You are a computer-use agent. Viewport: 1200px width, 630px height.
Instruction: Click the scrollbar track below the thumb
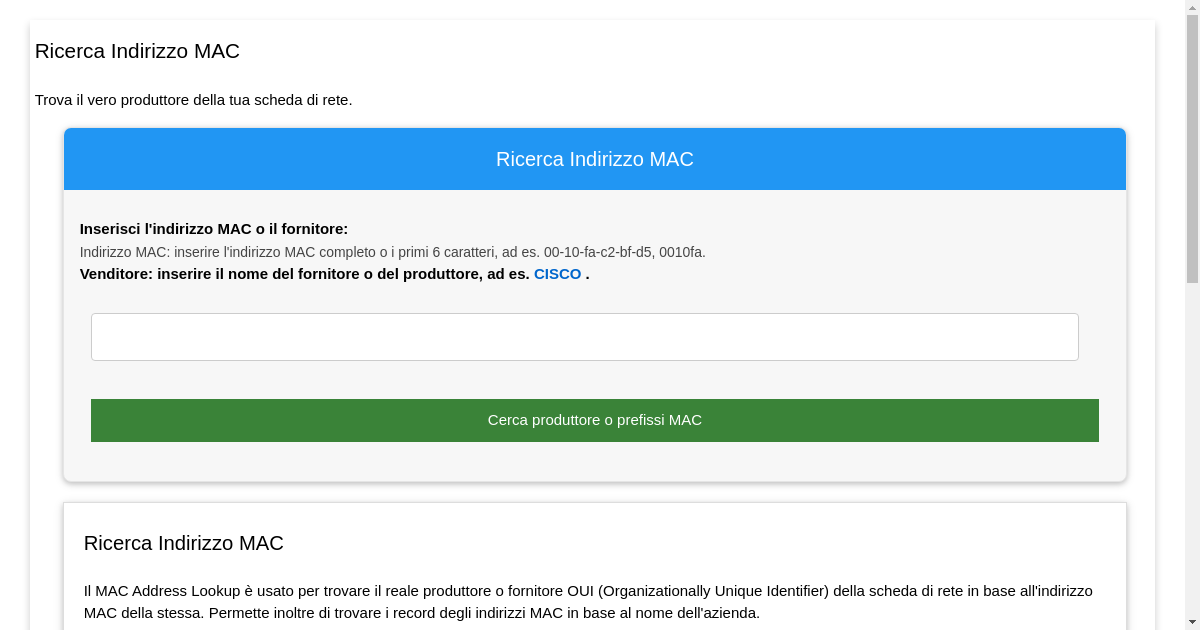pos(1192,450)
